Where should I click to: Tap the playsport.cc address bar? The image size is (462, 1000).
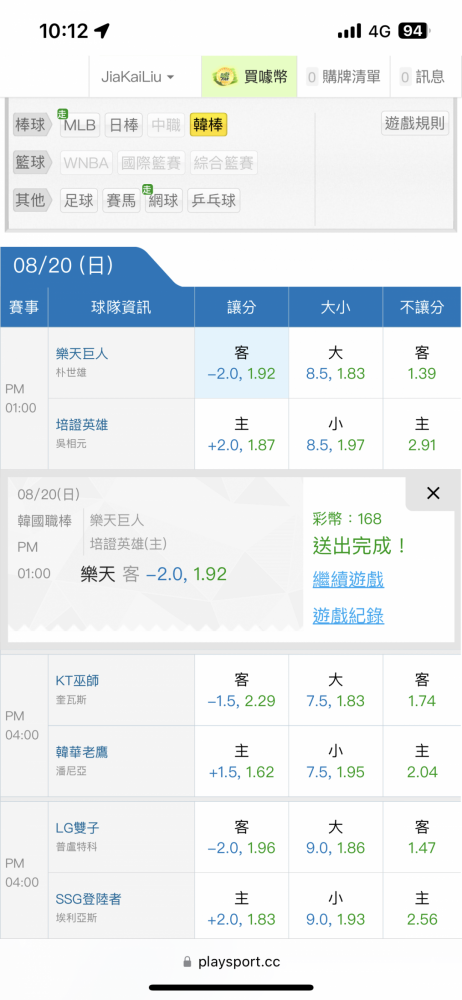click(231, 962)
